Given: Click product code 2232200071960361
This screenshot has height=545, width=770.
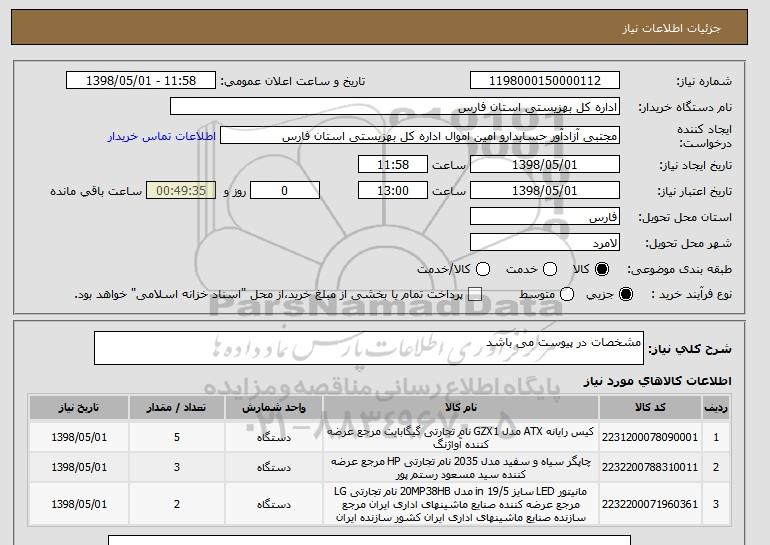Looking at the screenshot, I should 650,504.
